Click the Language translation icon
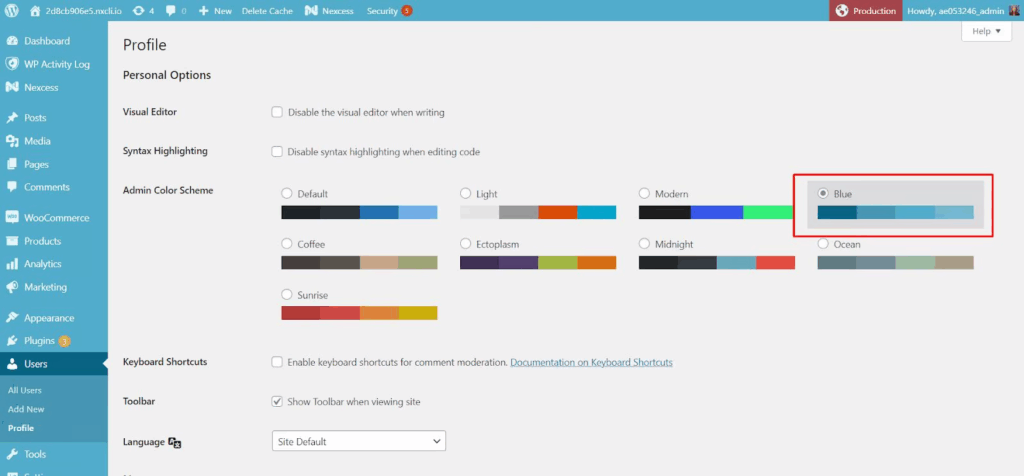Image resolution: width=1024 pixels, height=476 pixels. point(174,442)
